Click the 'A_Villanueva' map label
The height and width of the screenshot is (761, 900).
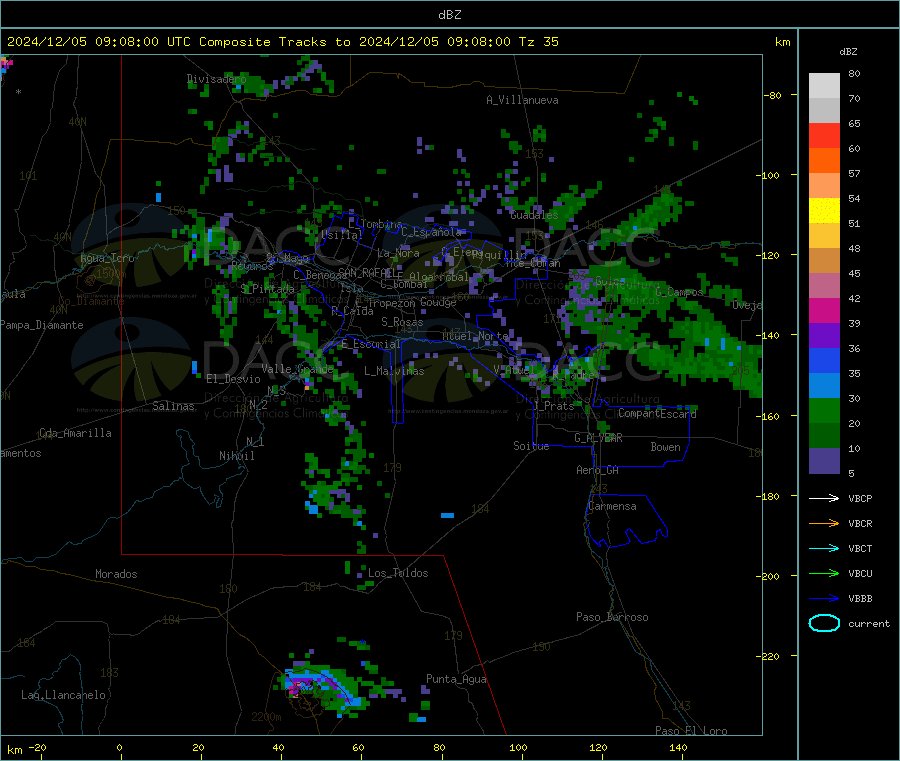[x=522, y=100]
